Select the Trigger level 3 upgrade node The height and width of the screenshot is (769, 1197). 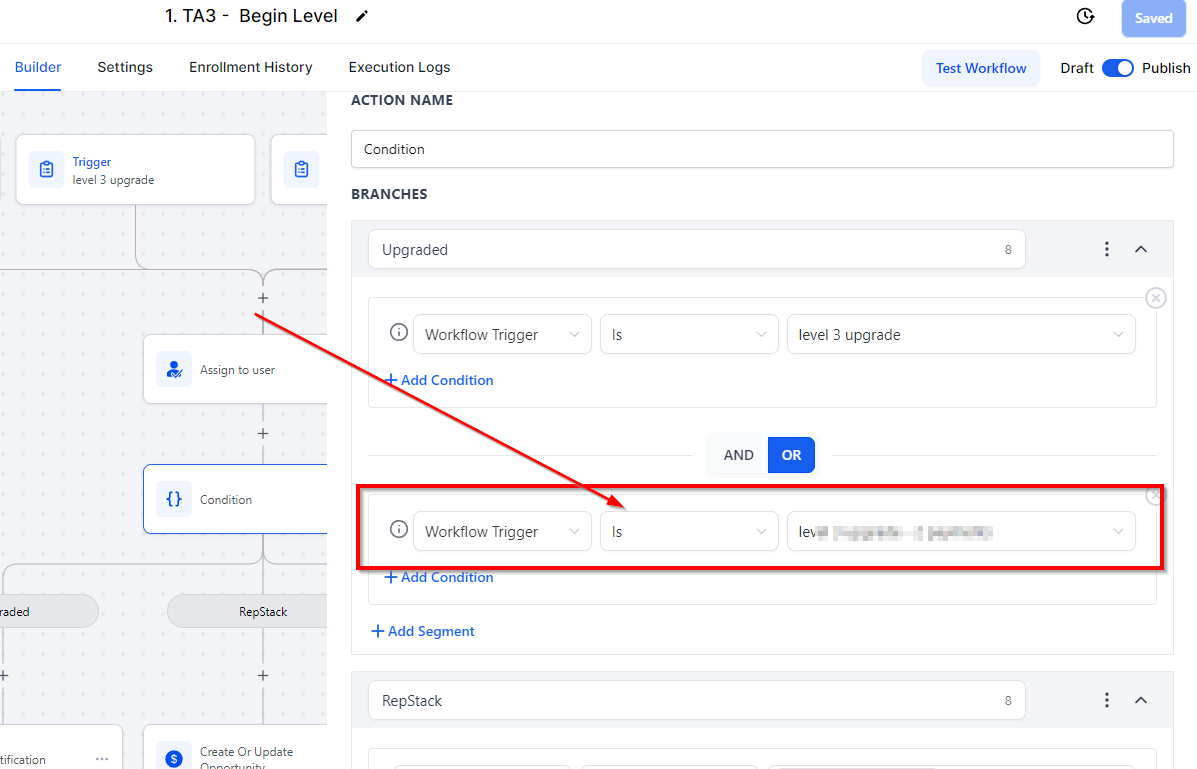(135, 170)
